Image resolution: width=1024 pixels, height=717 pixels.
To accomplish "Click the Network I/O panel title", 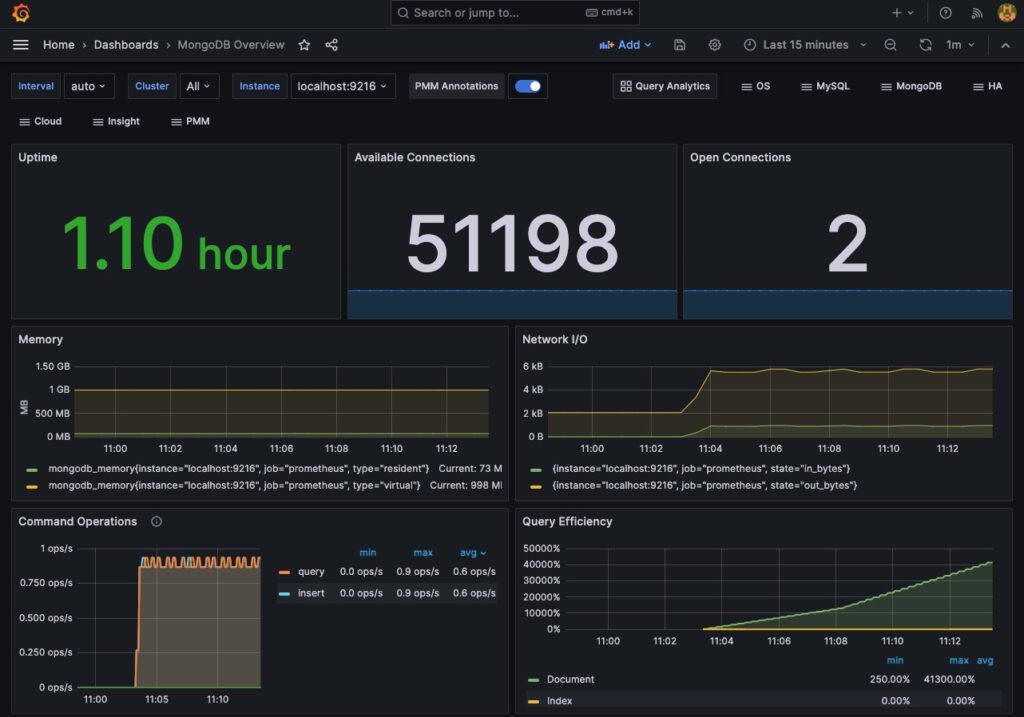I will coord(554,340).
